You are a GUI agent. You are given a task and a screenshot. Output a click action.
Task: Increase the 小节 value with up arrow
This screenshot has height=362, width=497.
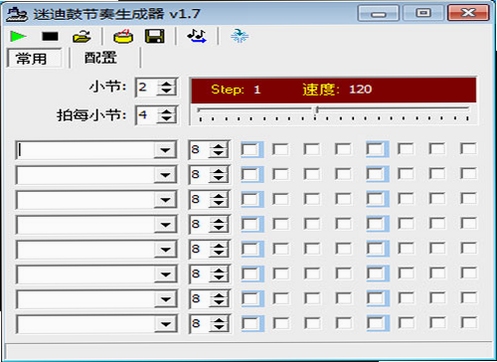[166, 84]
